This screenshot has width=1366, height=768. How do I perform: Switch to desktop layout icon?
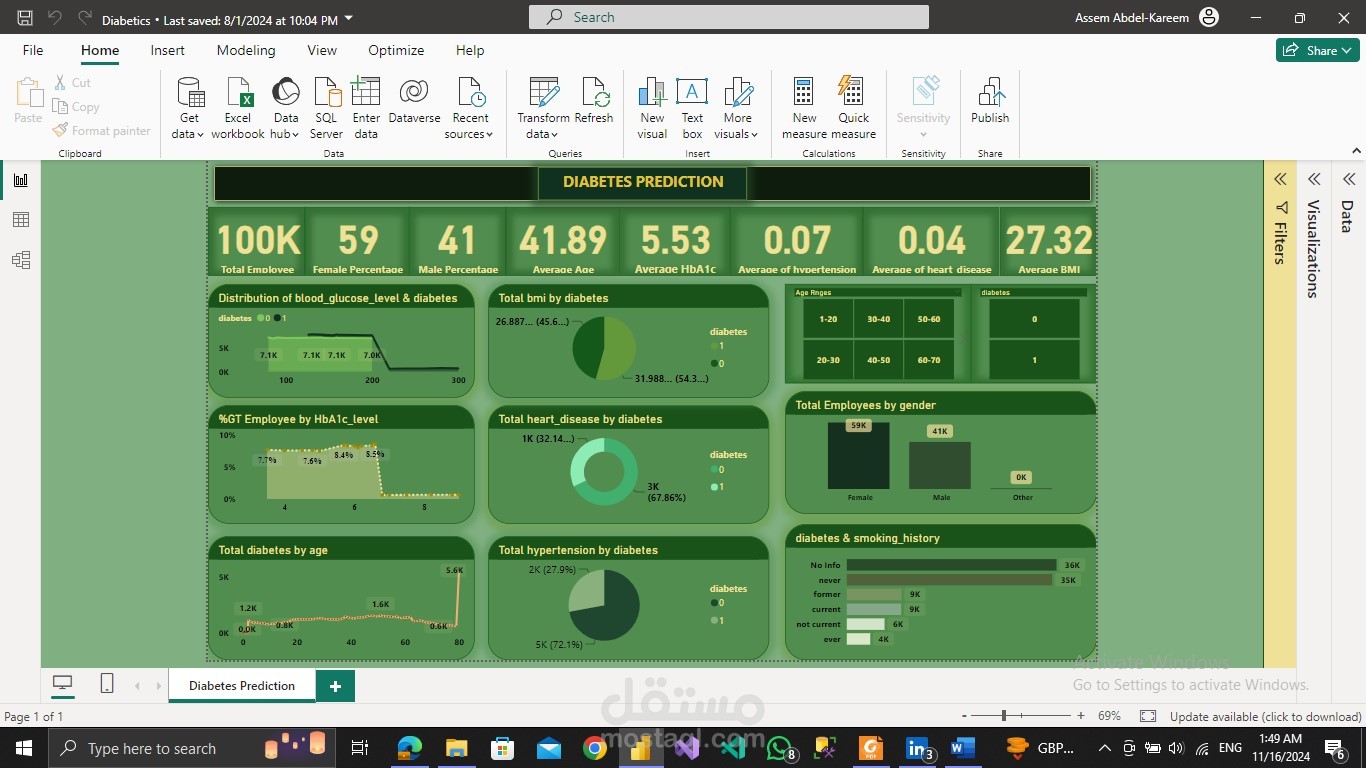coord(63,683)
